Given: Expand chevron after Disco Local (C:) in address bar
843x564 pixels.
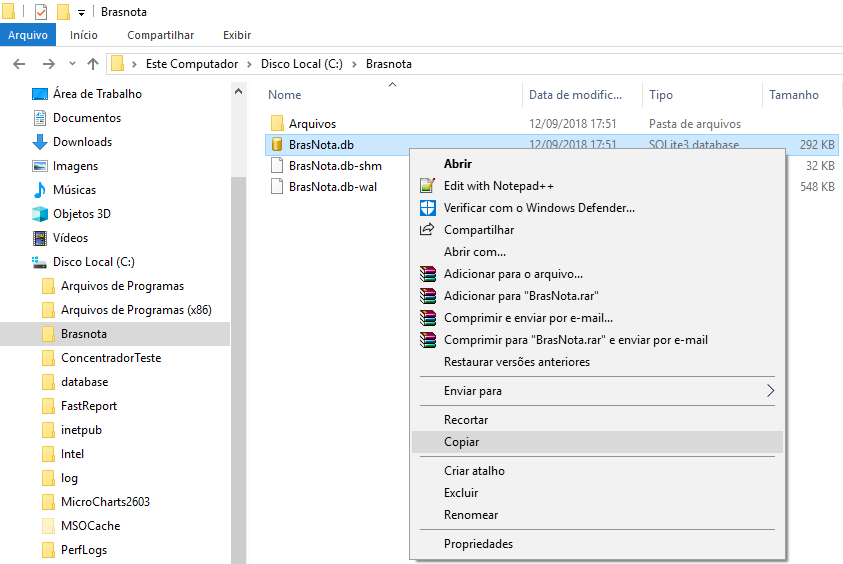Looking at the screenshot, I should pos(354,65).
